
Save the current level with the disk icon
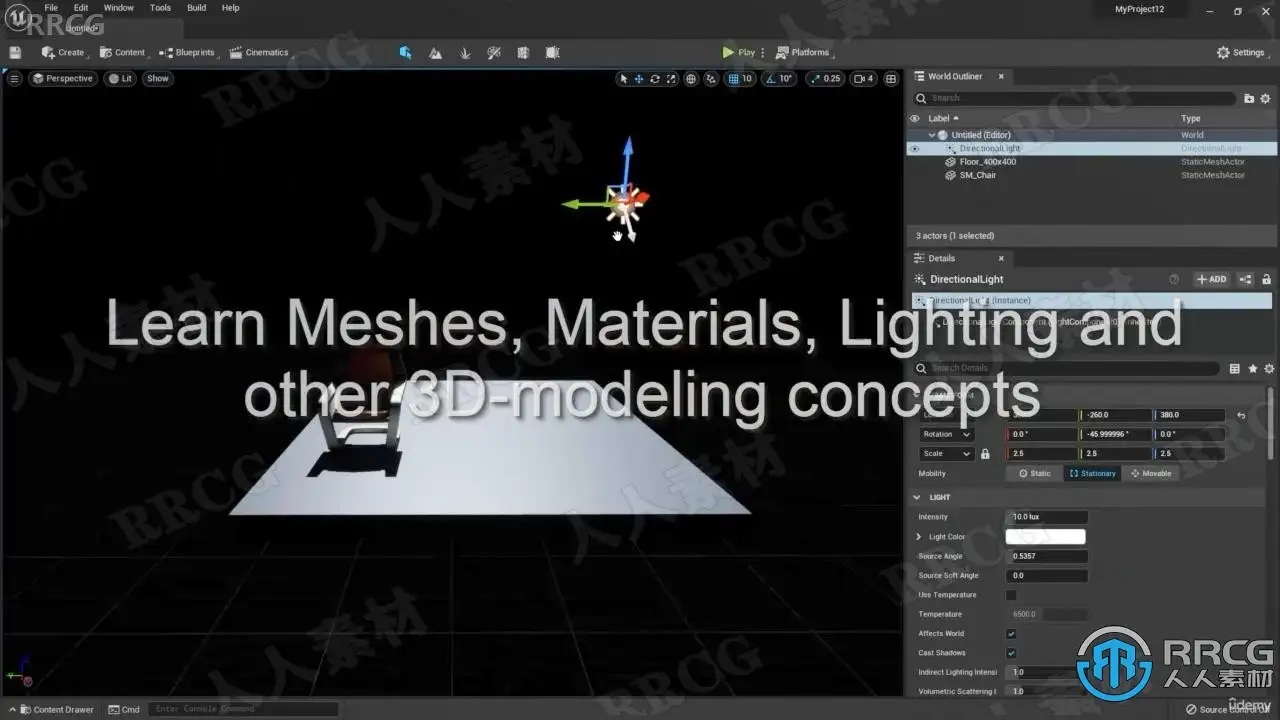(15, 52)
